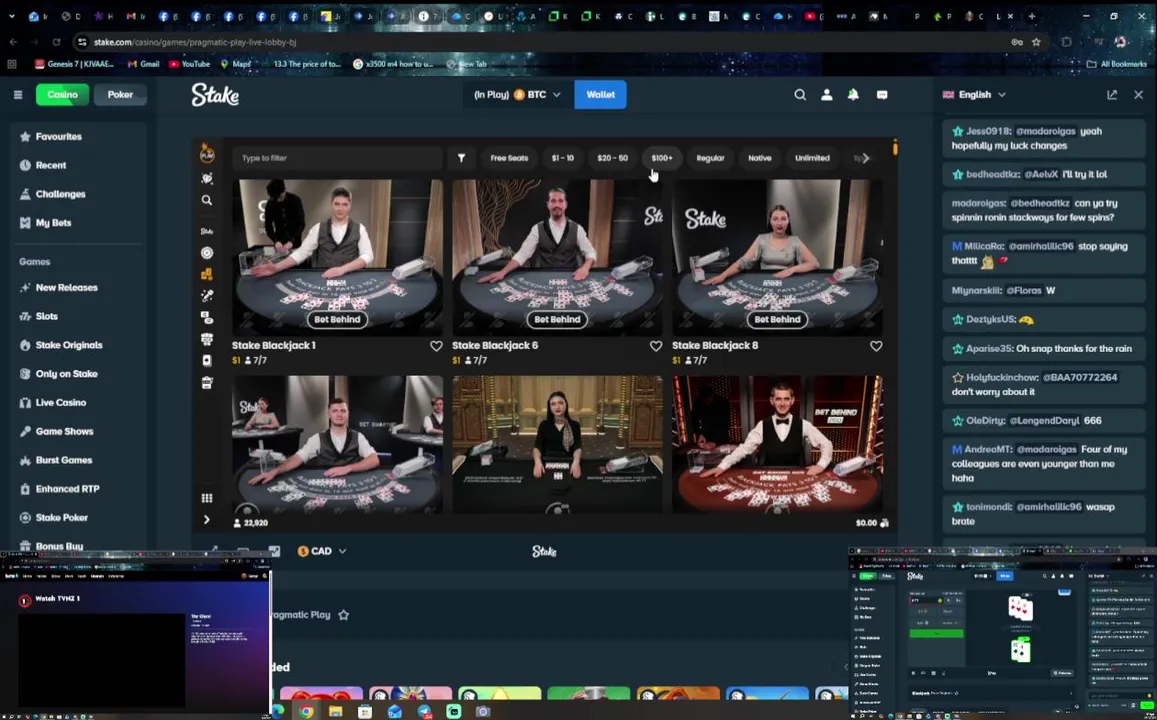Click the filter funnel icon in lobby

tap(461, 158)
